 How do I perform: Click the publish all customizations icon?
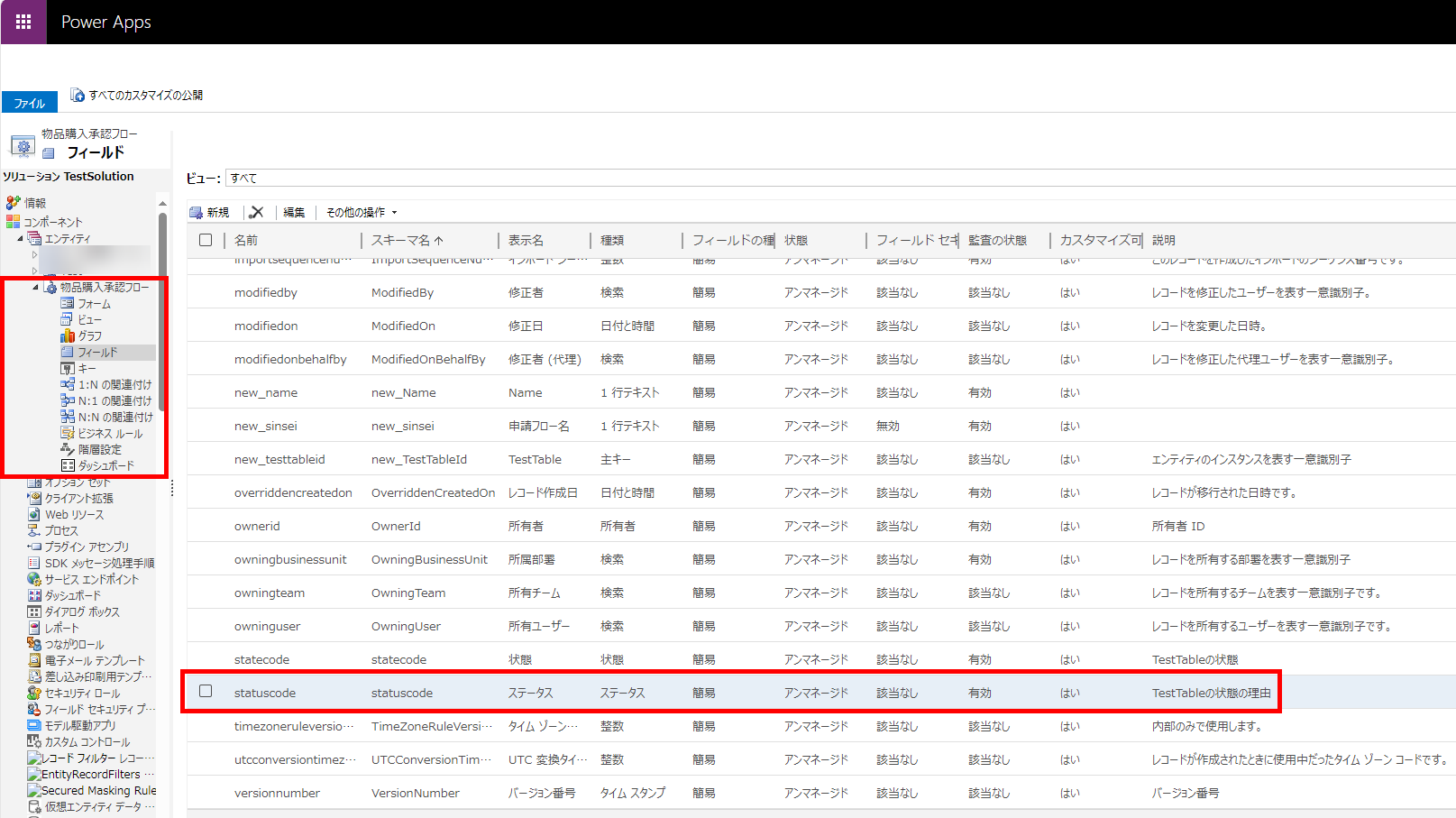tap(78, 95)
